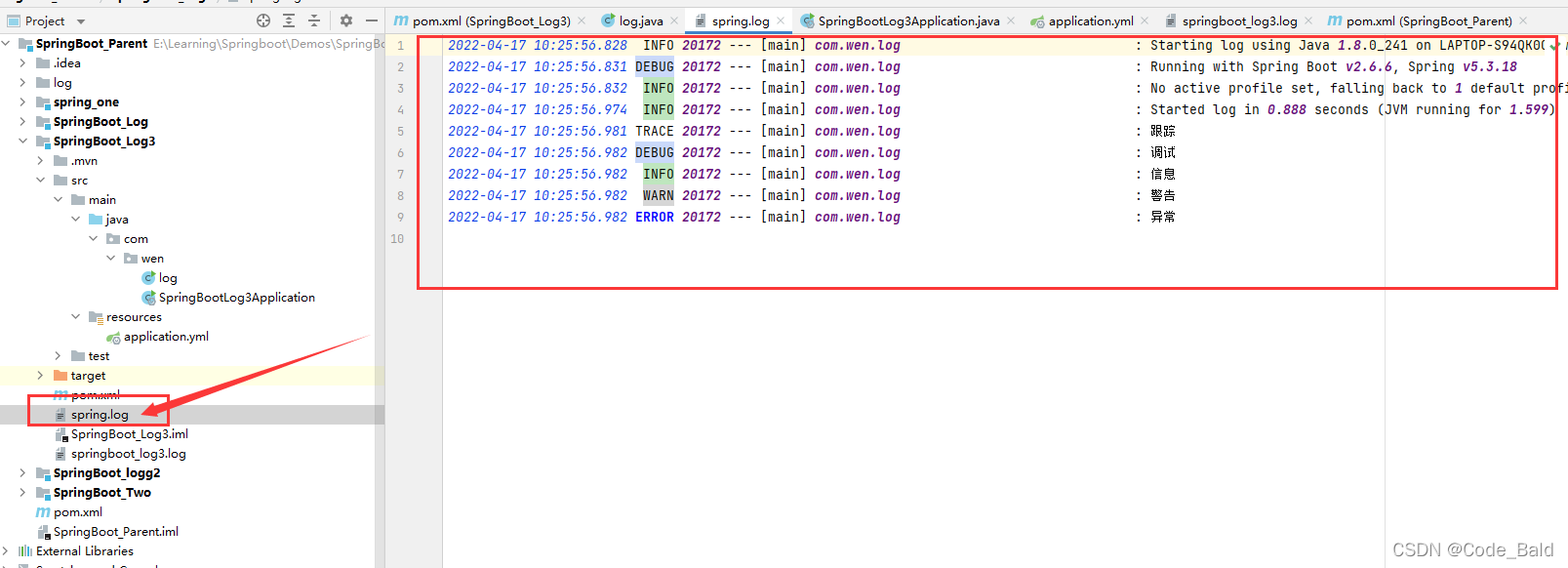Viewport: 1568px width, 568px height.
Task: Expand the SpringBoot_logg2 module
Action: [x=23, y=472]
